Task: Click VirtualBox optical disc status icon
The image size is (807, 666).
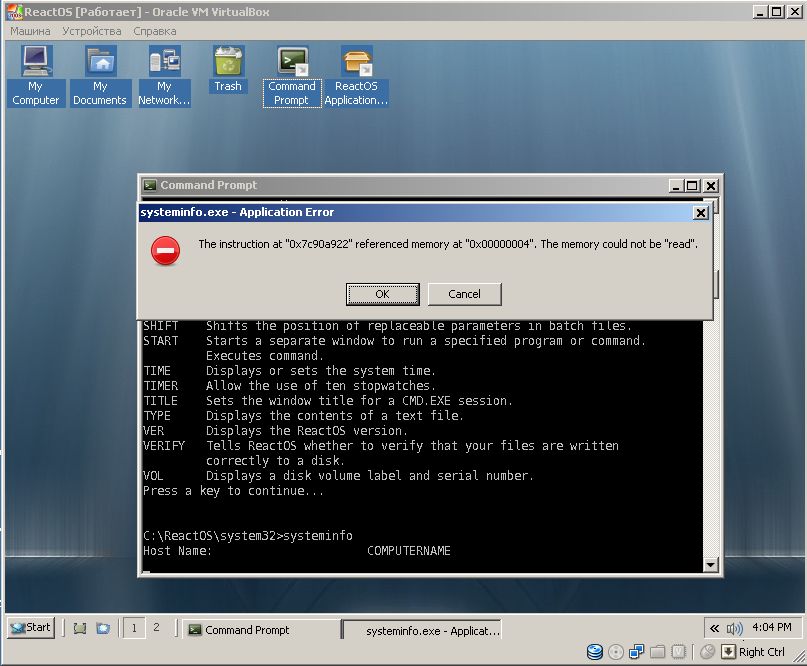Action: [x=616, y=652]
